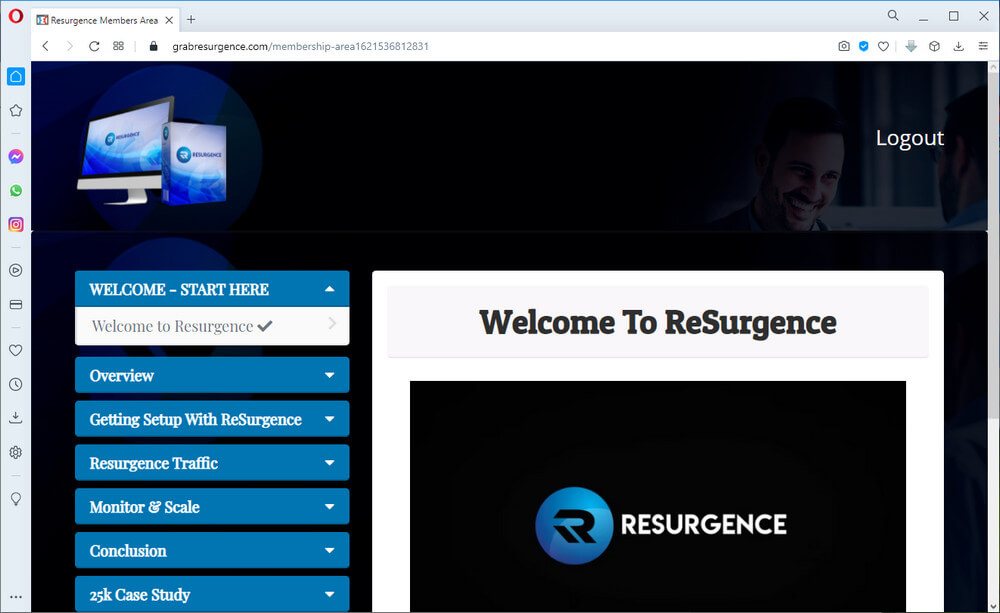Go forward to next page

pos(70,46)
